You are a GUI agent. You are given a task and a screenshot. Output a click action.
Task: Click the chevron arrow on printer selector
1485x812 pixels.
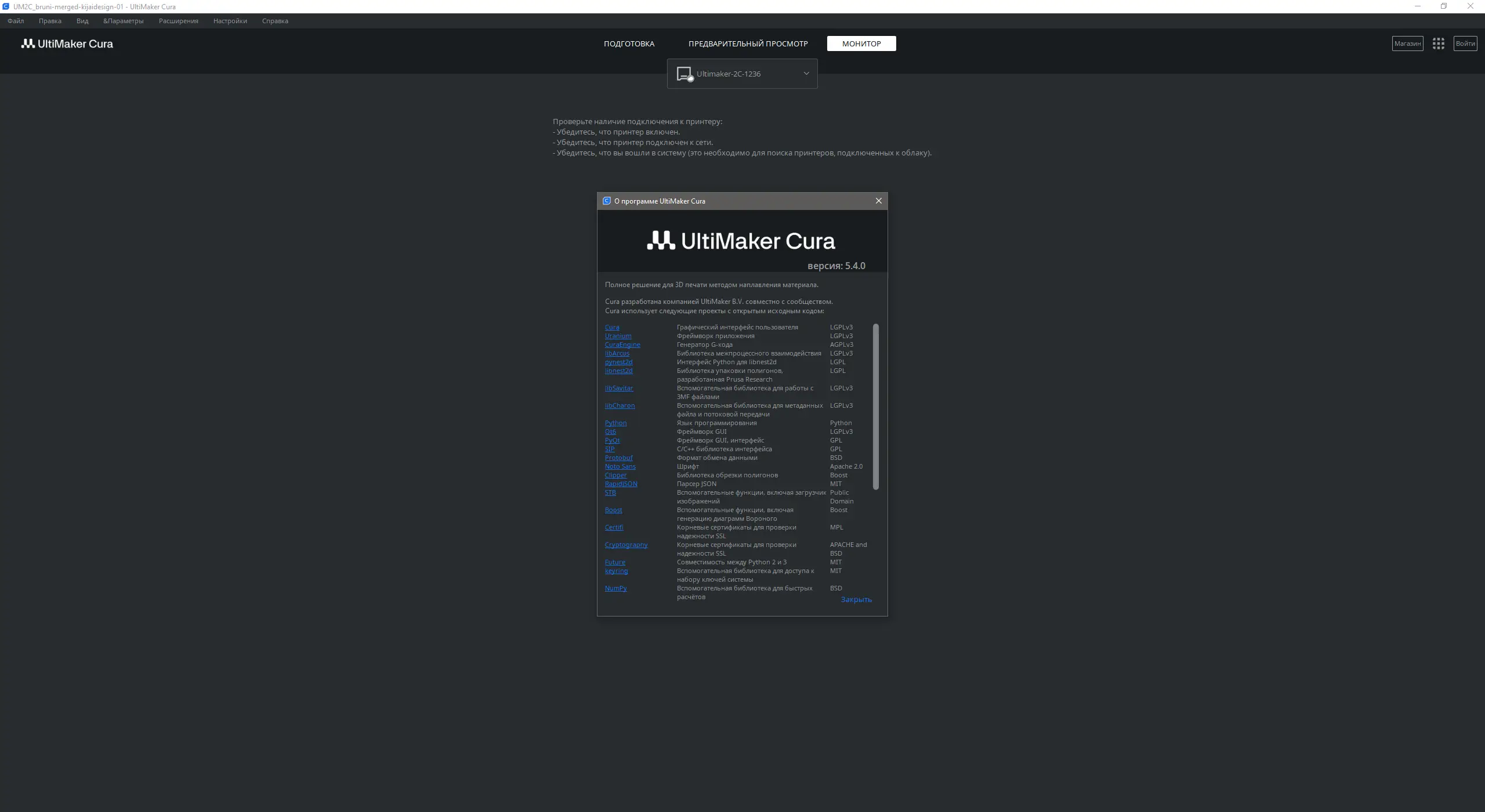[806, 74]
